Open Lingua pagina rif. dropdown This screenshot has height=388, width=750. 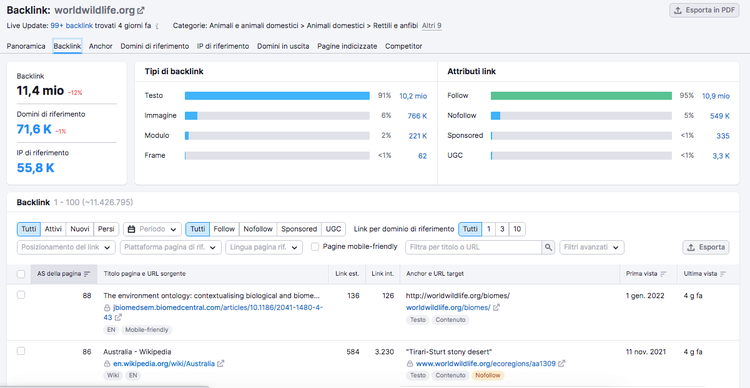264,247
